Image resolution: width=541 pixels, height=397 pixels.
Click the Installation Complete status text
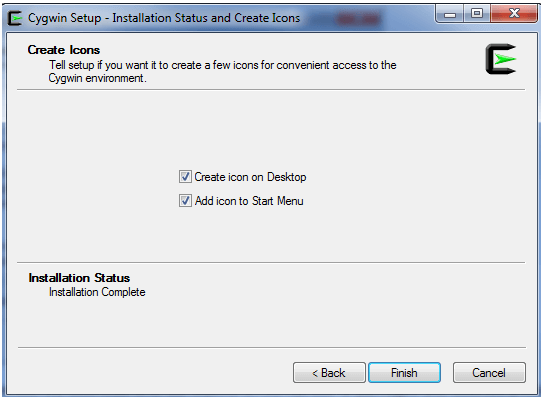point(97,292)
